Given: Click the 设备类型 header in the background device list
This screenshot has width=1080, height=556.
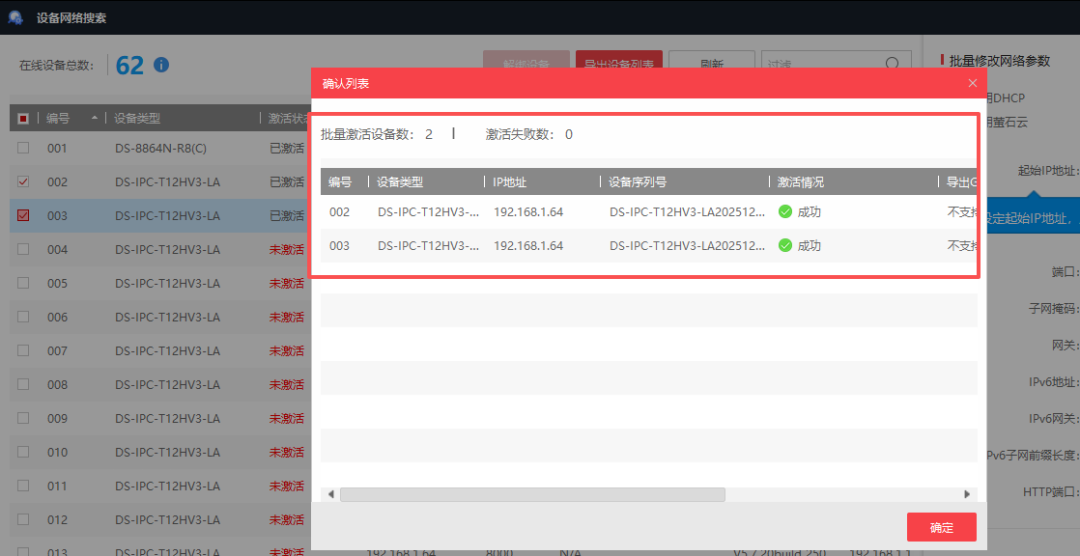Looking at the screenshot, I should (137, 118).
